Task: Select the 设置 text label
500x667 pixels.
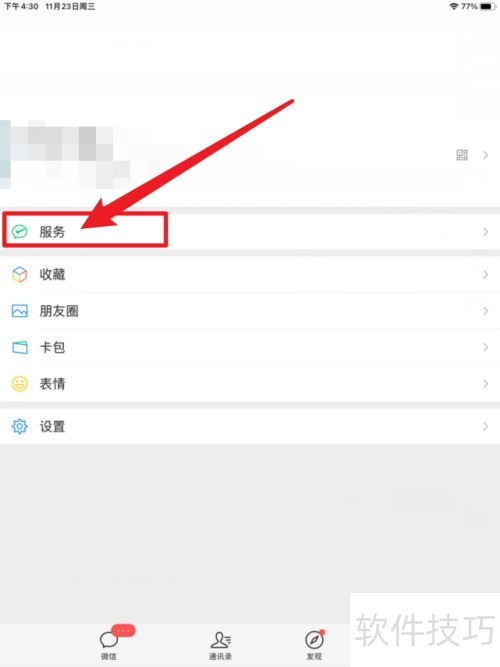Action: 52,426
